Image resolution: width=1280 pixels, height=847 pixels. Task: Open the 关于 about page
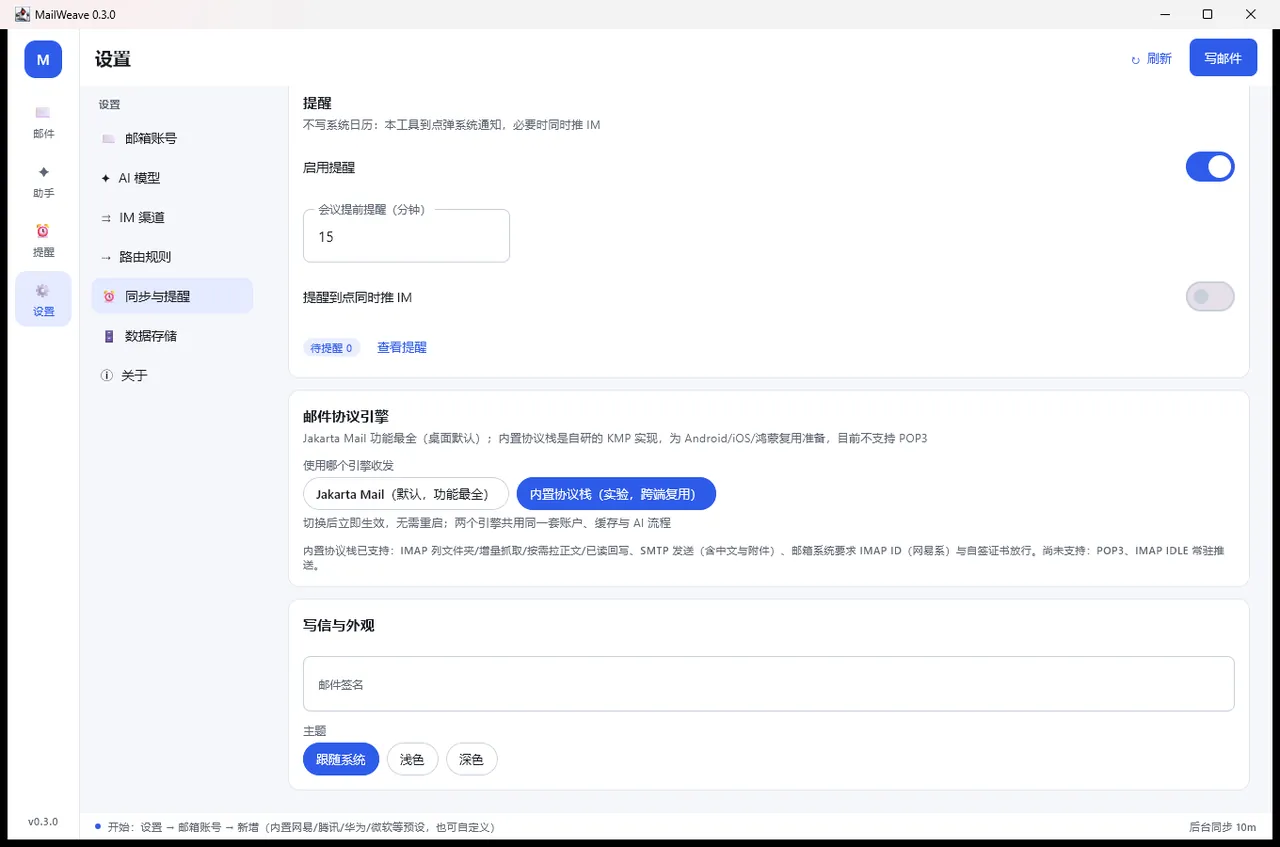point(172,375)
